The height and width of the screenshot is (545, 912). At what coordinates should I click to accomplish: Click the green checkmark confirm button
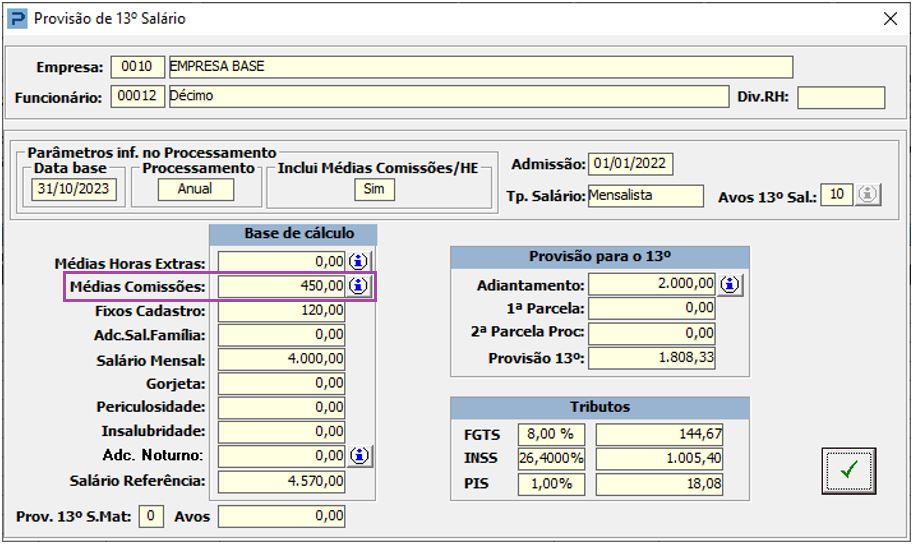[848, 471]
